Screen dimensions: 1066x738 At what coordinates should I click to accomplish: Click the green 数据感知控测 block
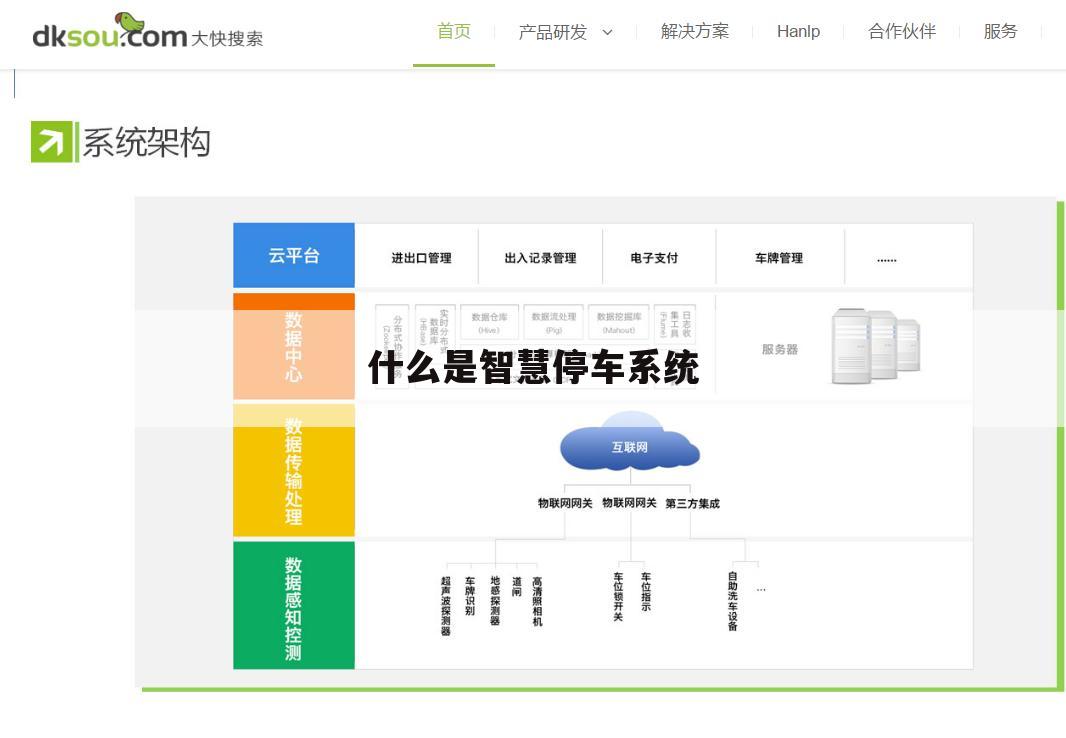[294, 605]
